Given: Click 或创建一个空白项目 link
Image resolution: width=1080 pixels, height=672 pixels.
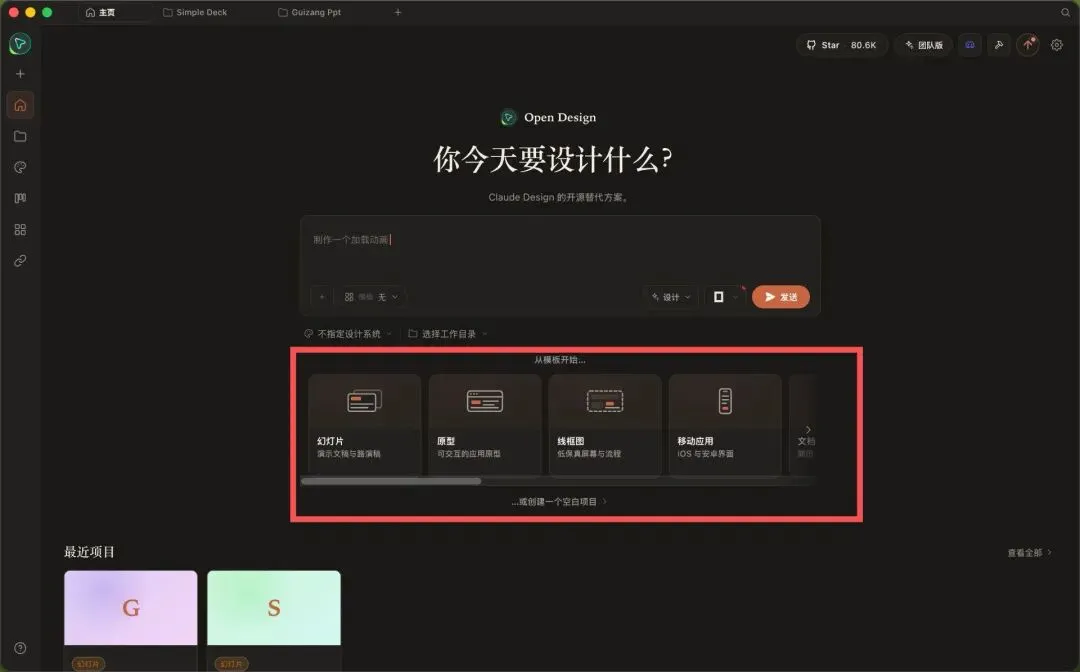Looking at the screenshot, I should (559, 502).
